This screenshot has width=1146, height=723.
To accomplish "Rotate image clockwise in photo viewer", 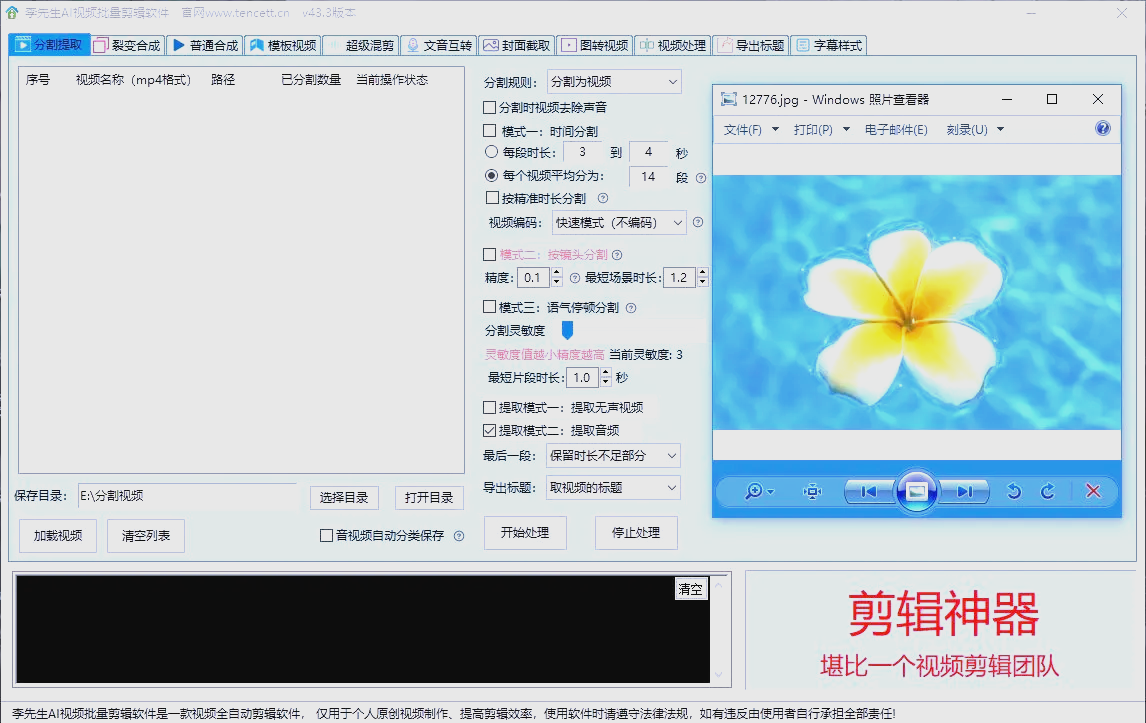I will click(x=1047, y=491).
